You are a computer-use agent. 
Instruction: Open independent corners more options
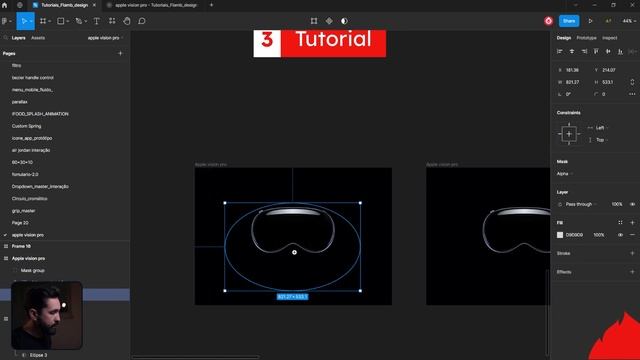[x=632, y=94]
